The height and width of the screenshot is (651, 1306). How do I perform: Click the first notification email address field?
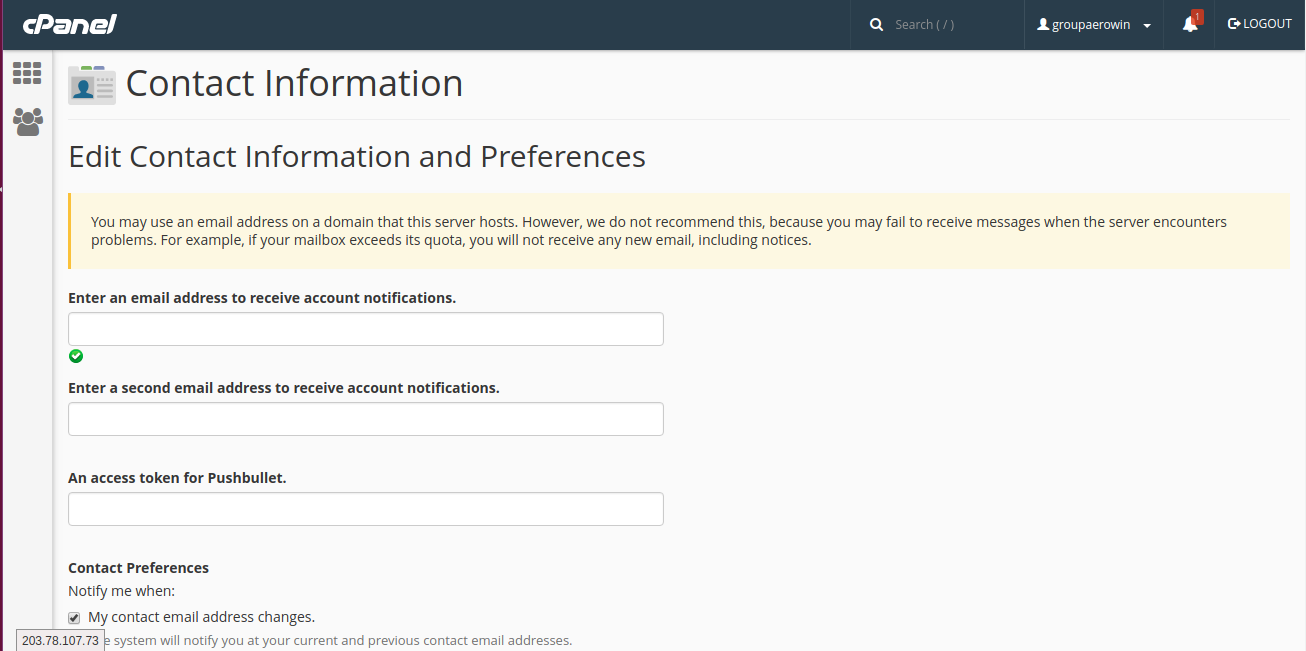pyautogui.click(x=365, y=329)
